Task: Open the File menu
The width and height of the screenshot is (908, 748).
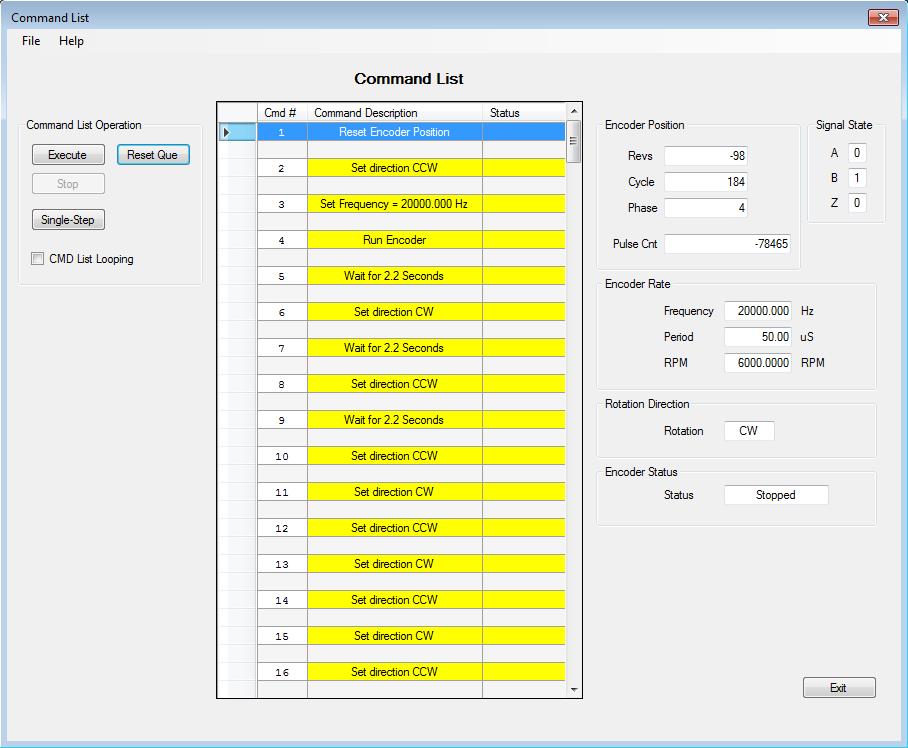Action: (x=31, y=41)
